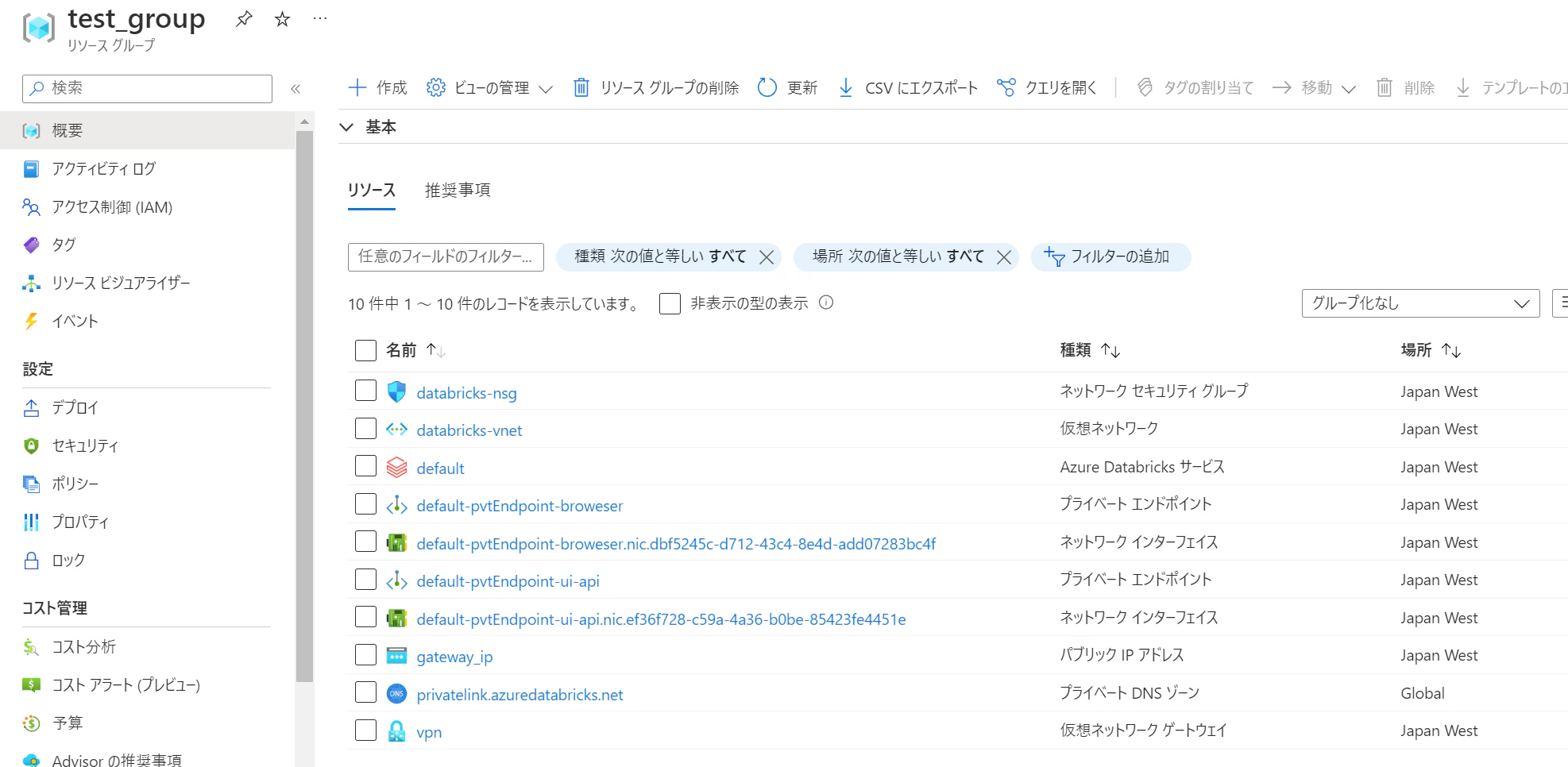Collapse the left sidebar with double chevron

(x=295, y=89)
